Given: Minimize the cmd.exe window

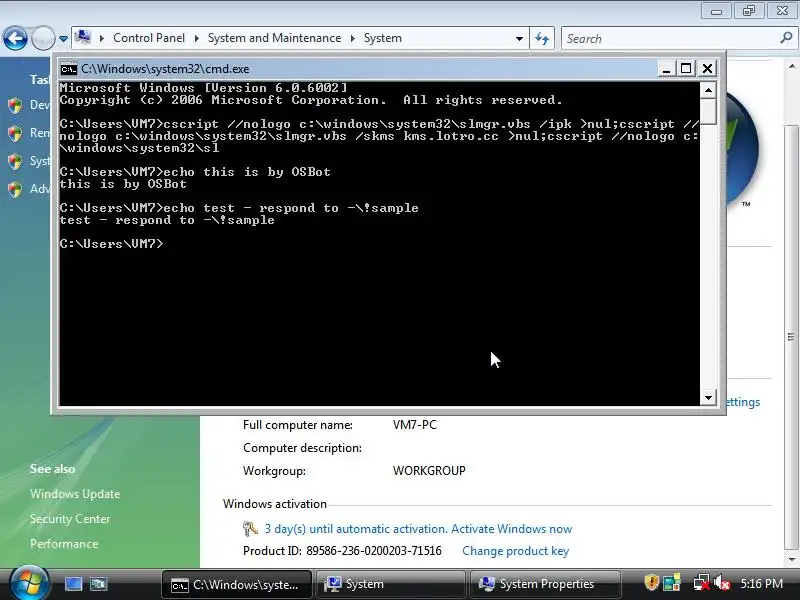Looking at the screenshot, I should point(665,68).
